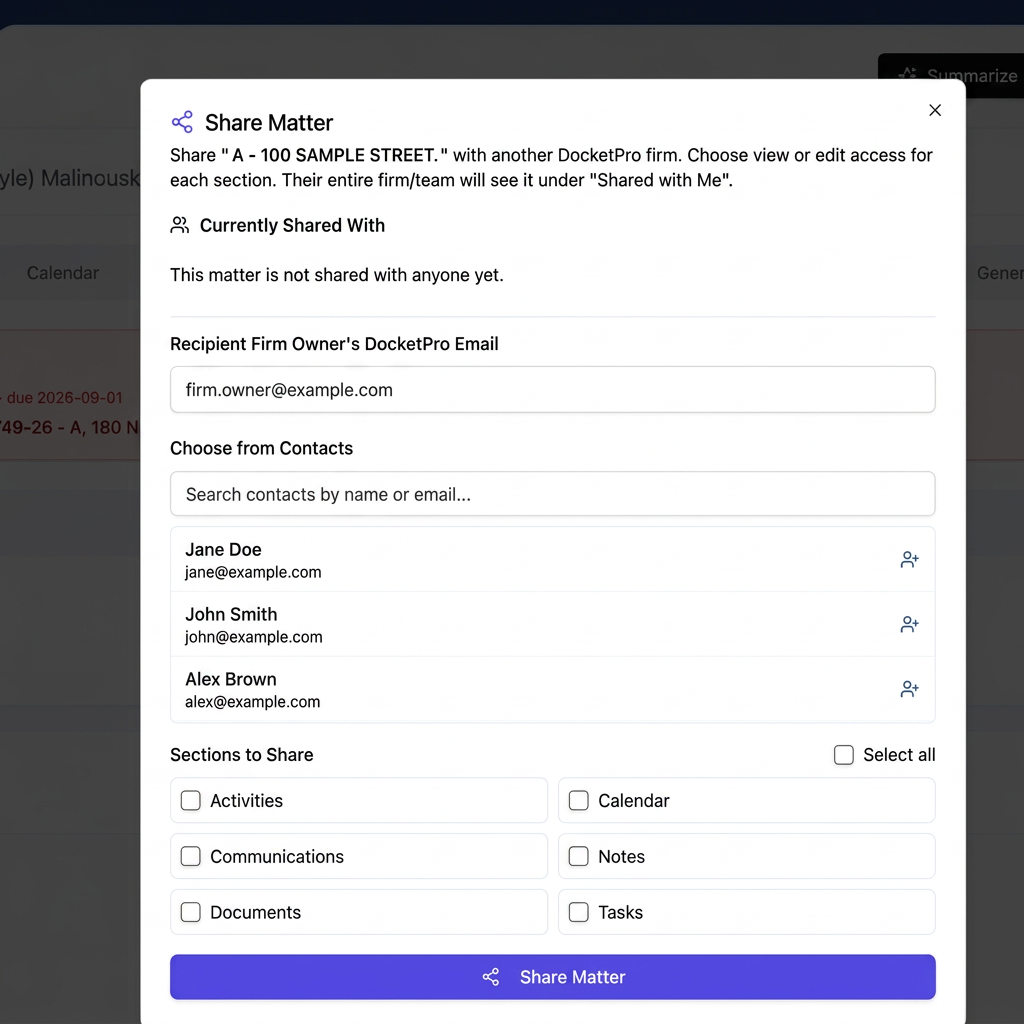Select the Jane Doe contact name
The height and width of the screenshot is (1024, 1024).
click(x=223, y=550)
